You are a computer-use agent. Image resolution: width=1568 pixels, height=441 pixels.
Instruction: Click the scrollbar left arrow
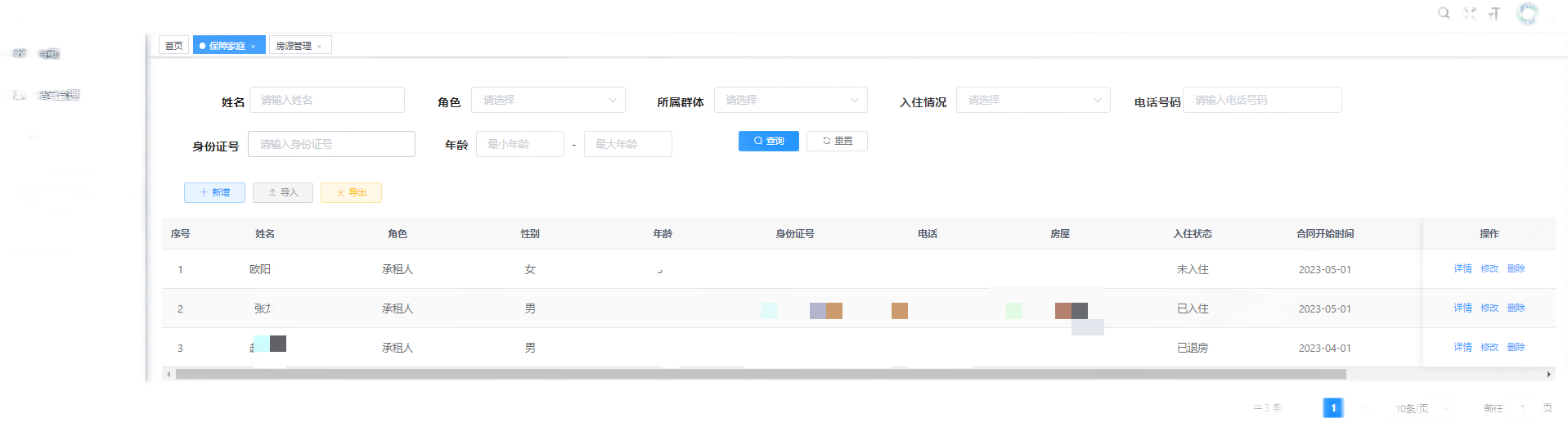[168, 374]
